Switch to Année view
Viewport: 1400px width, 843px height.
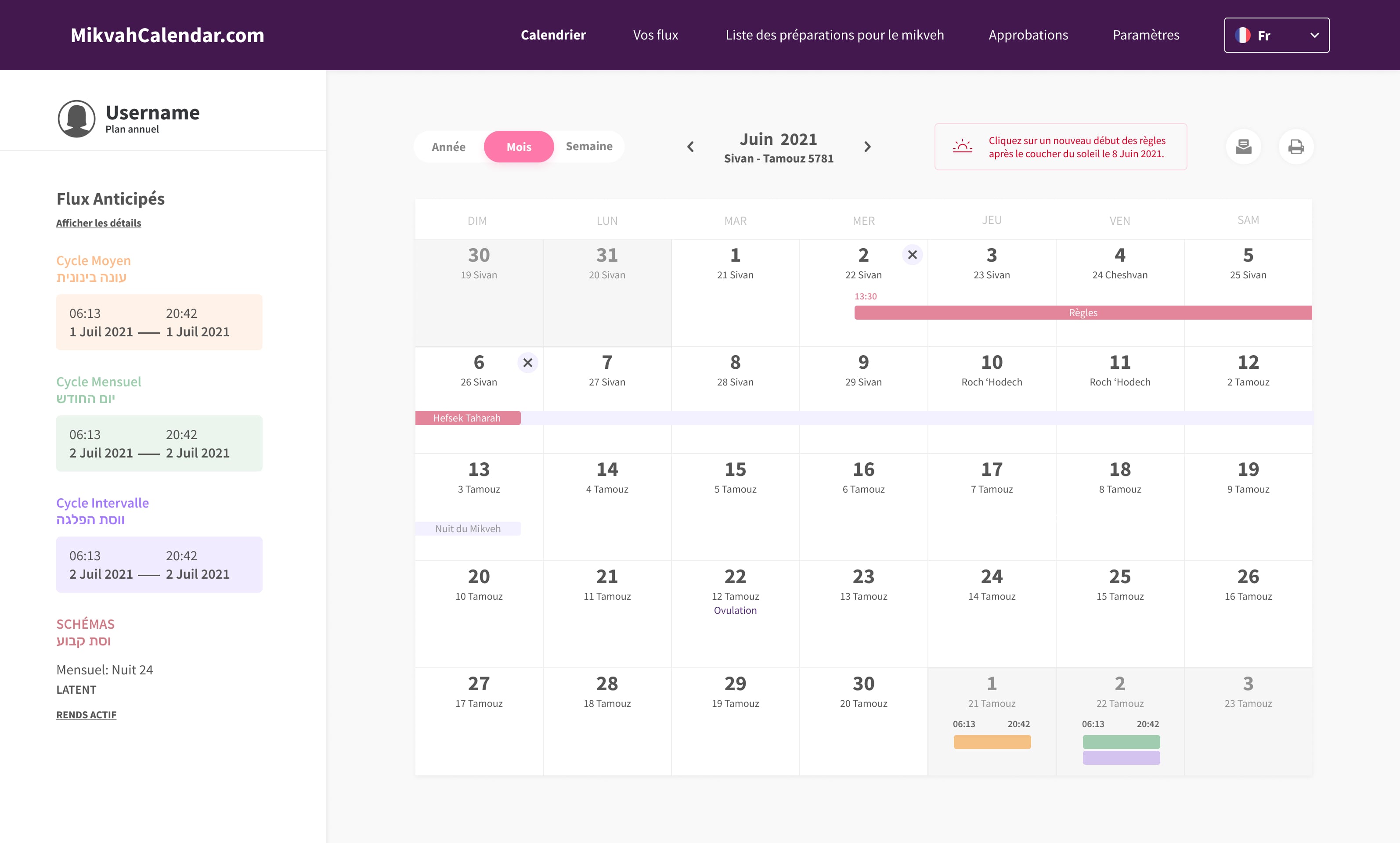click(x=448, y=147)
